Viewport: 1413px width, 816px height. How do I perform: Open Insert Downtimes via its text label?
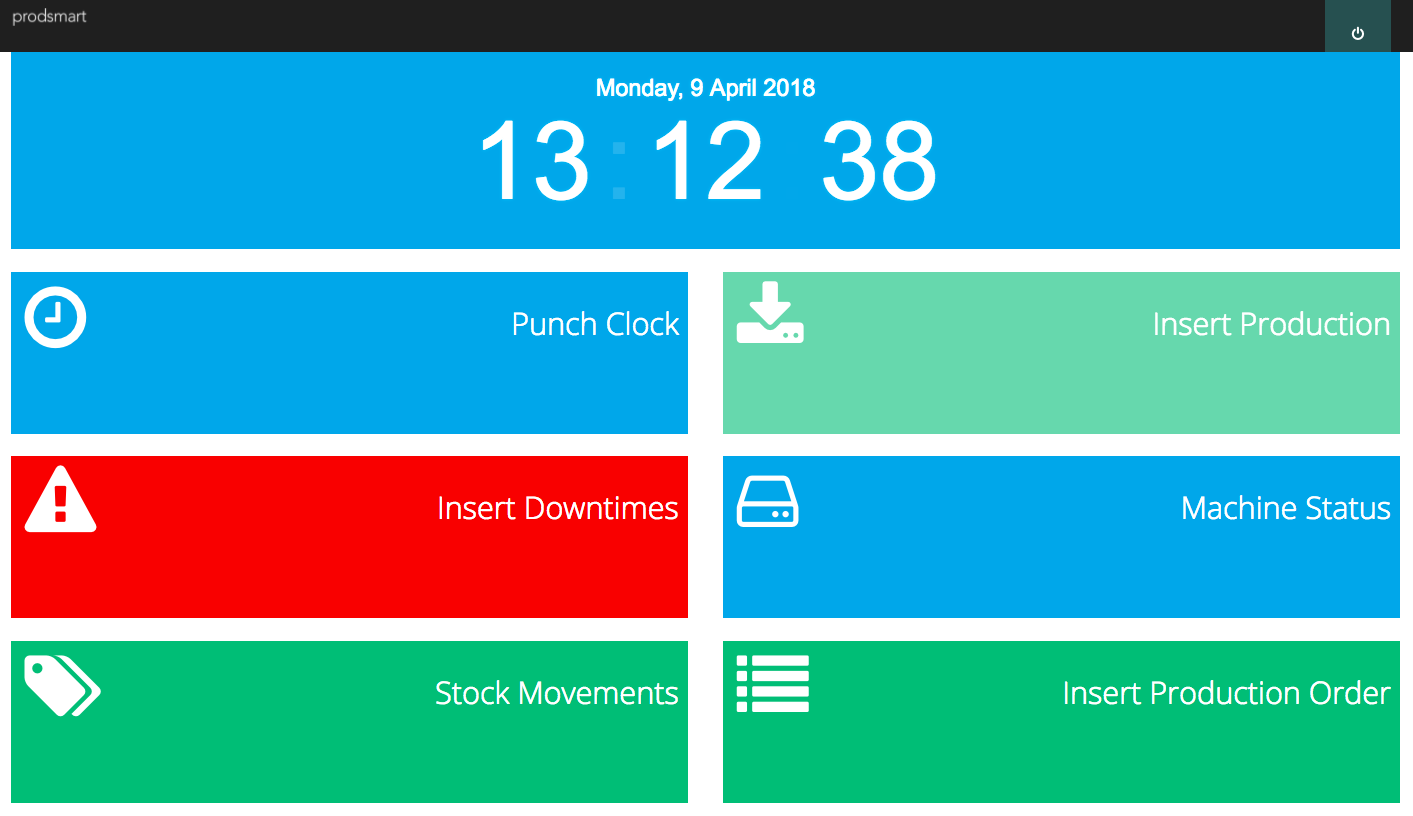point(557,508)
